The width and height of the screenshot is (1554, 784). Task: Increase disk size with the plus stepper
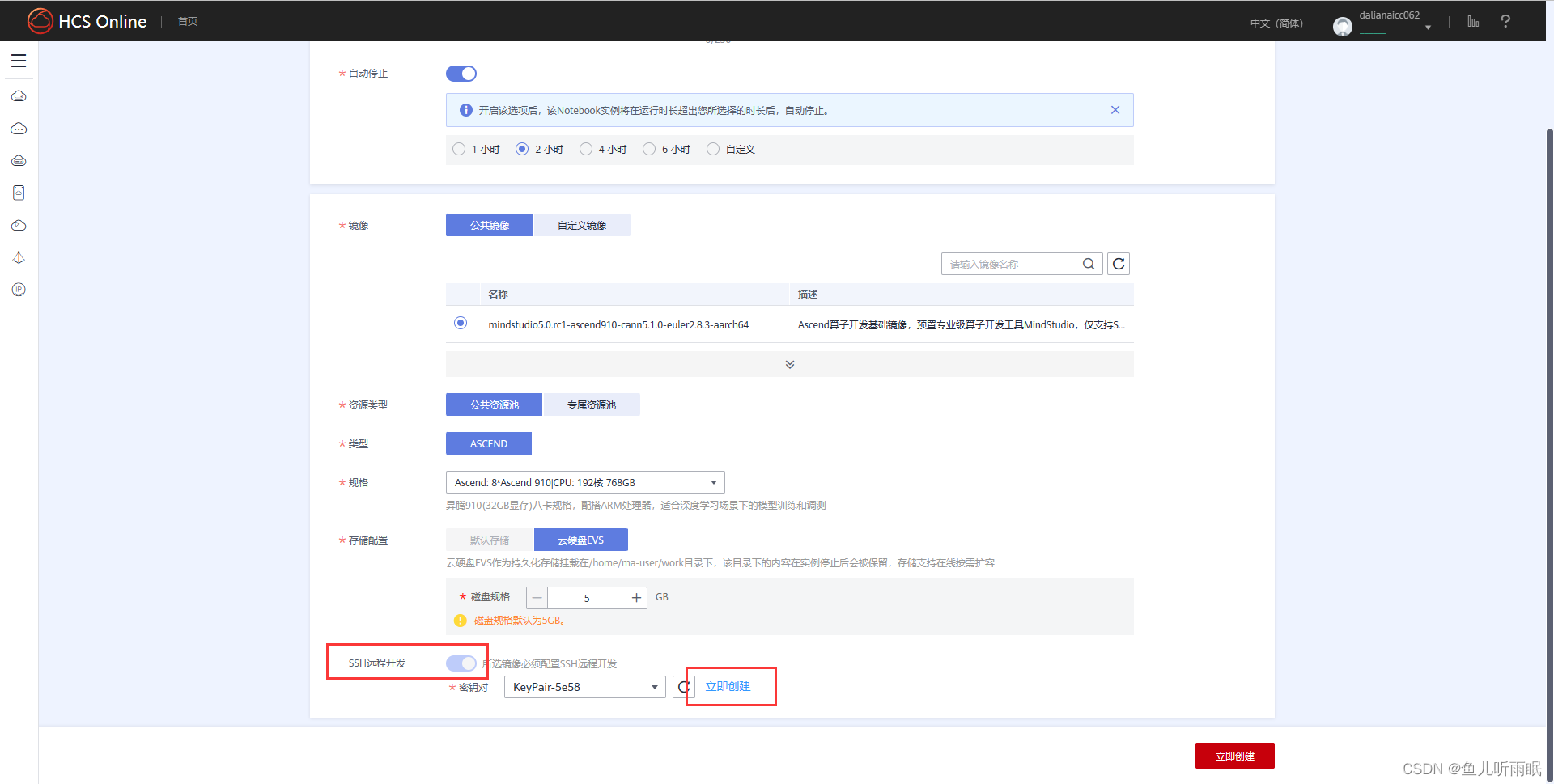pyautogui.click(x=636, y=597)
